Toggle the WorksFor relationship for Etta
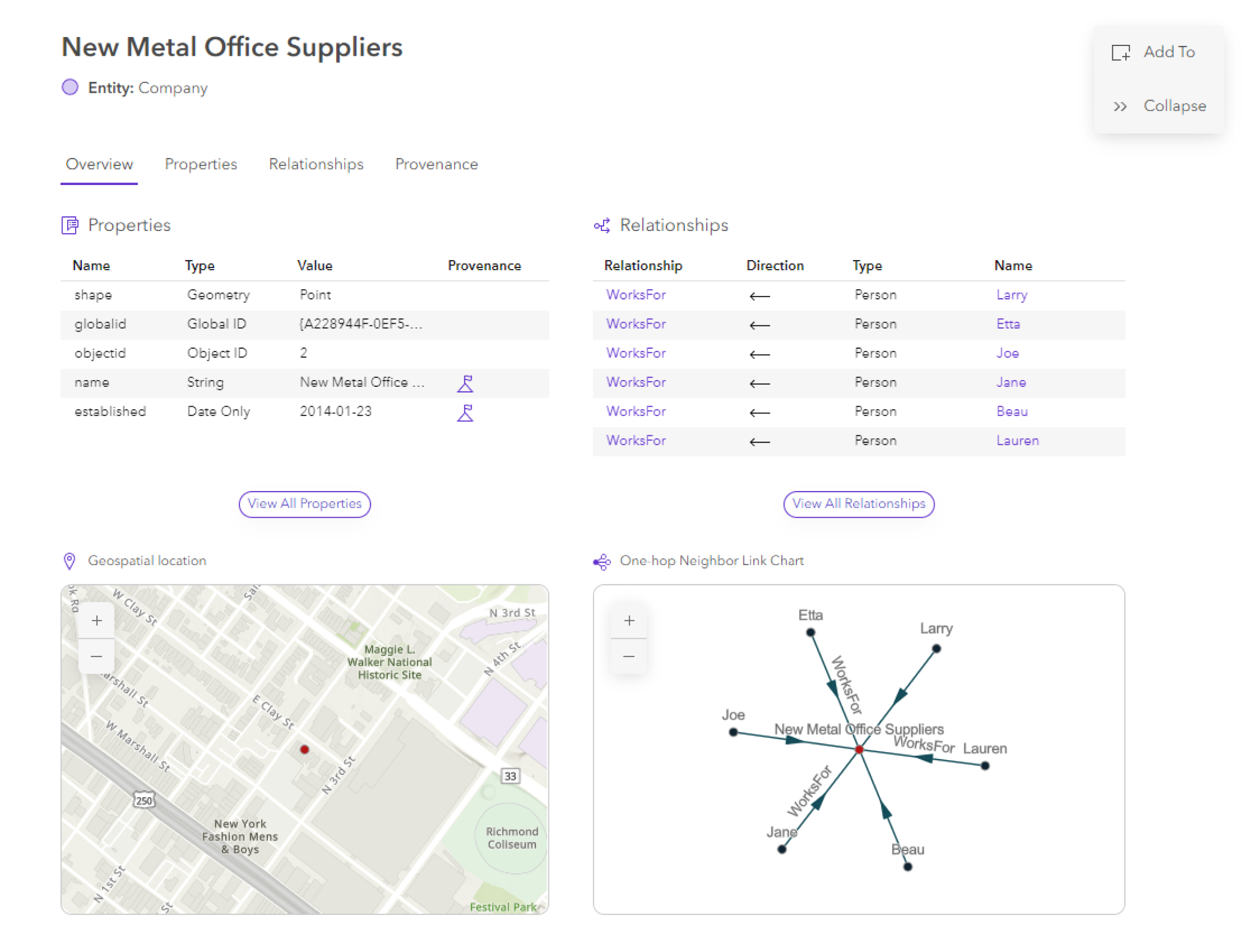The width and height of the screenshot is (1251, 952). tap(637, 324)
